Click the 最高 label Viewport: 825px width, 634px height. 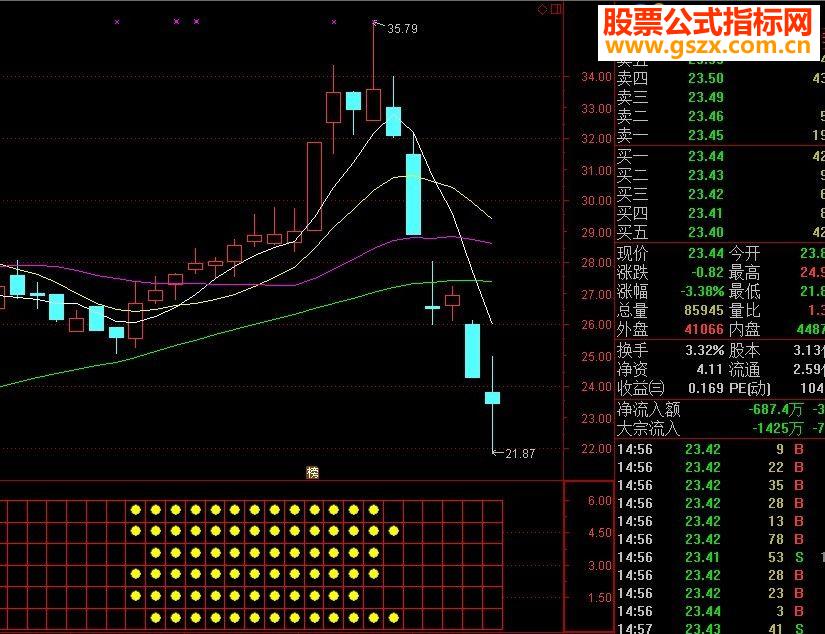[744, 273]
